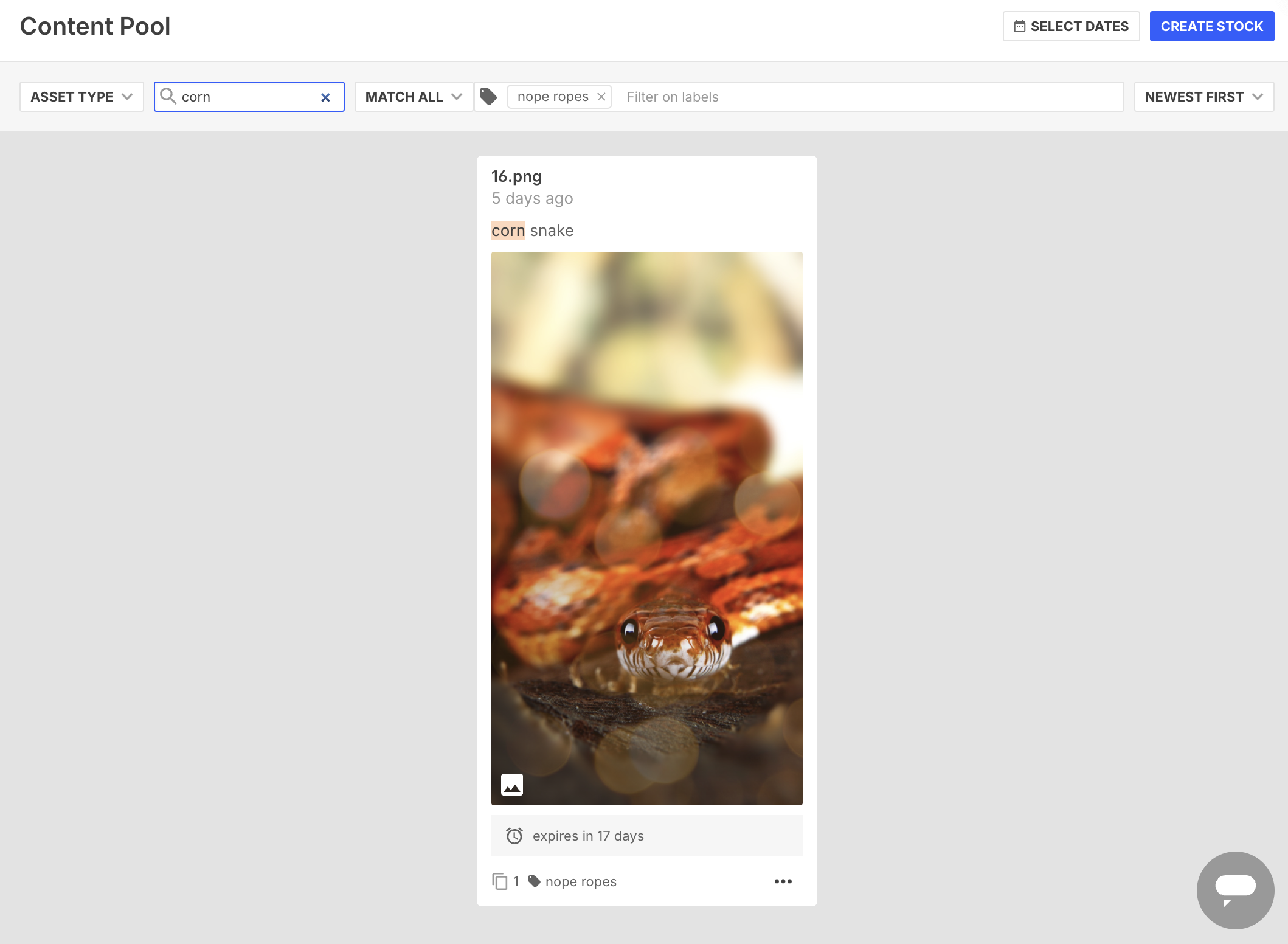
Task: Click the expires in 17 days text
Action: [x=588, y=836]
